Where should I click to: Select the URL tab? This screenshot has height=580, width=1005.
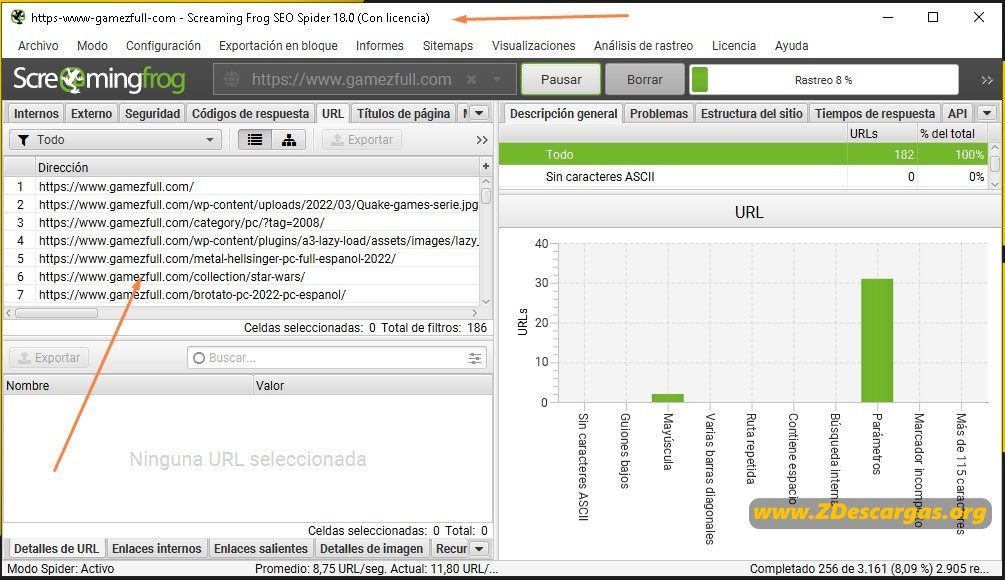333,113
